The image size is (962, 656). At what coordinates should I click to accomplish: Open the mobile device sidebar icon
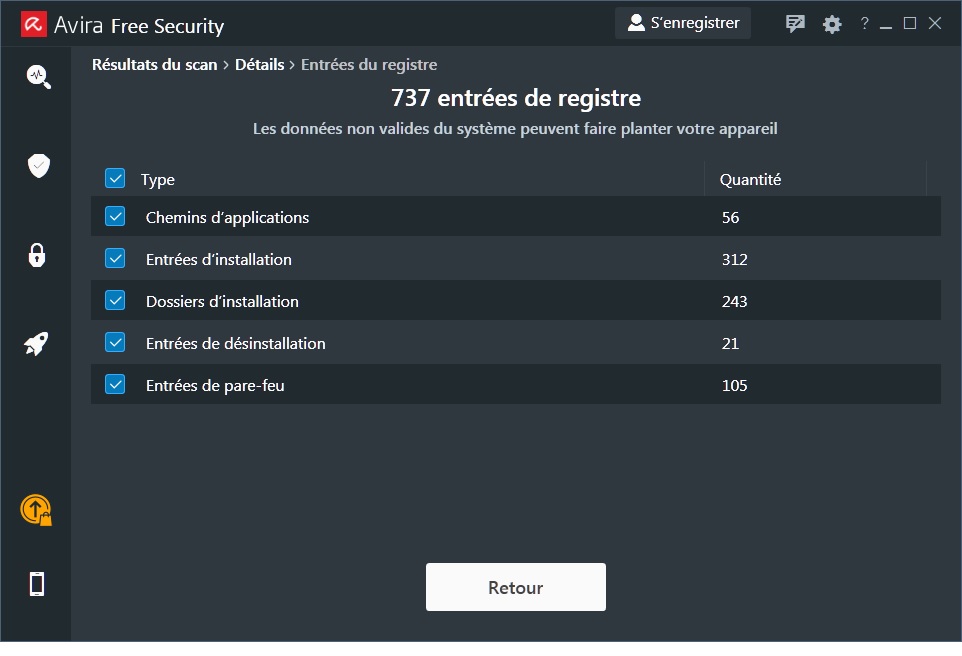click(x=37, y=584)
